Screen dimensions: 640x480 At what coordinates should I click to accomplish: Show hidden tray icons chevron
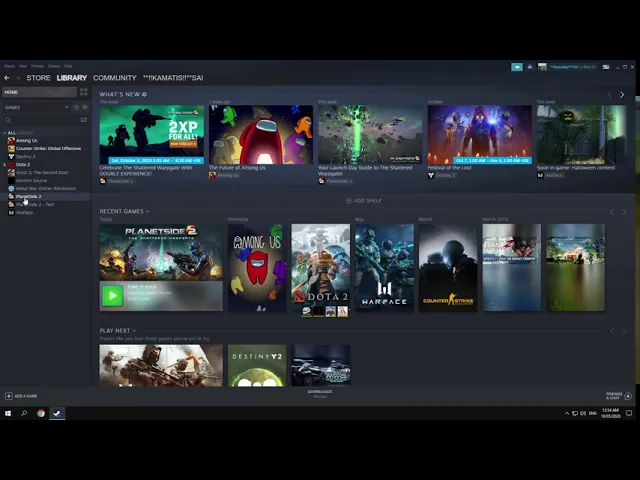click(x=567, y=413)
